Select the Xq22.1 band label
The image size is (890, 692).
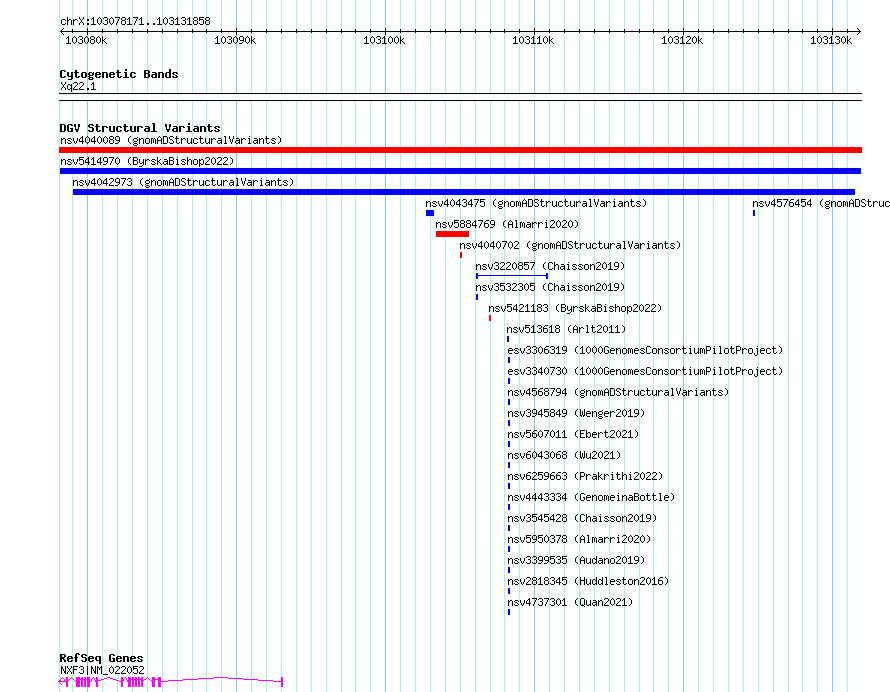(x=78, y=86)
